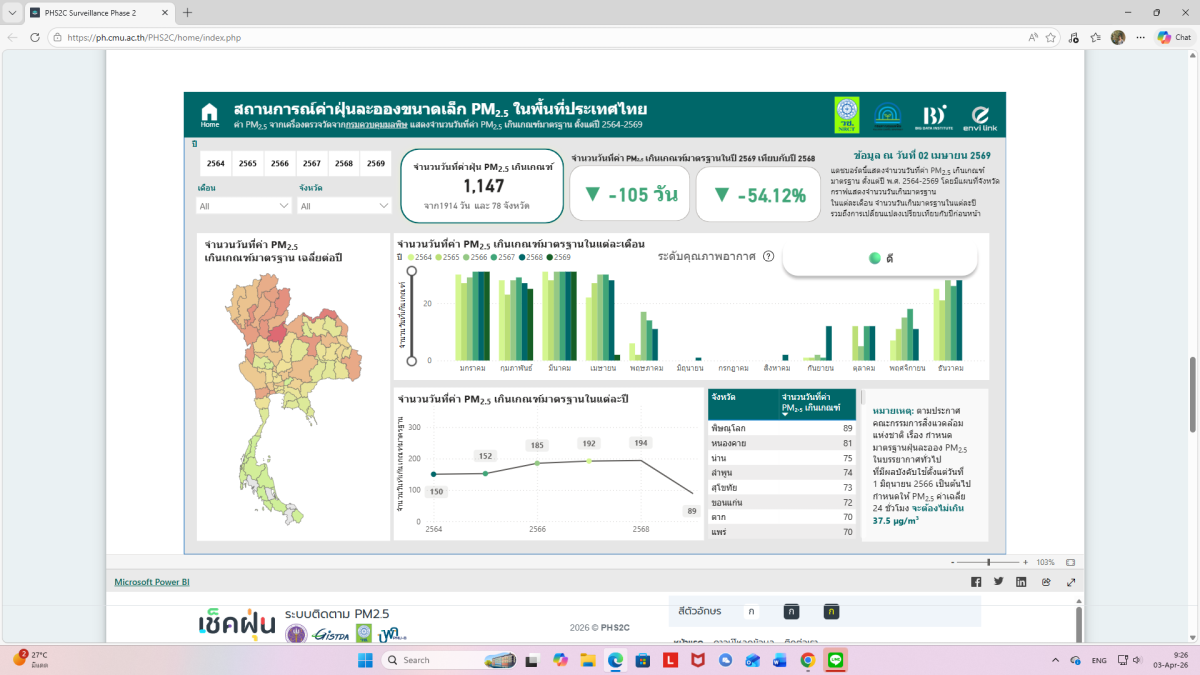Sort by the PM2.5 exceed-days column header

click(810, 403)
